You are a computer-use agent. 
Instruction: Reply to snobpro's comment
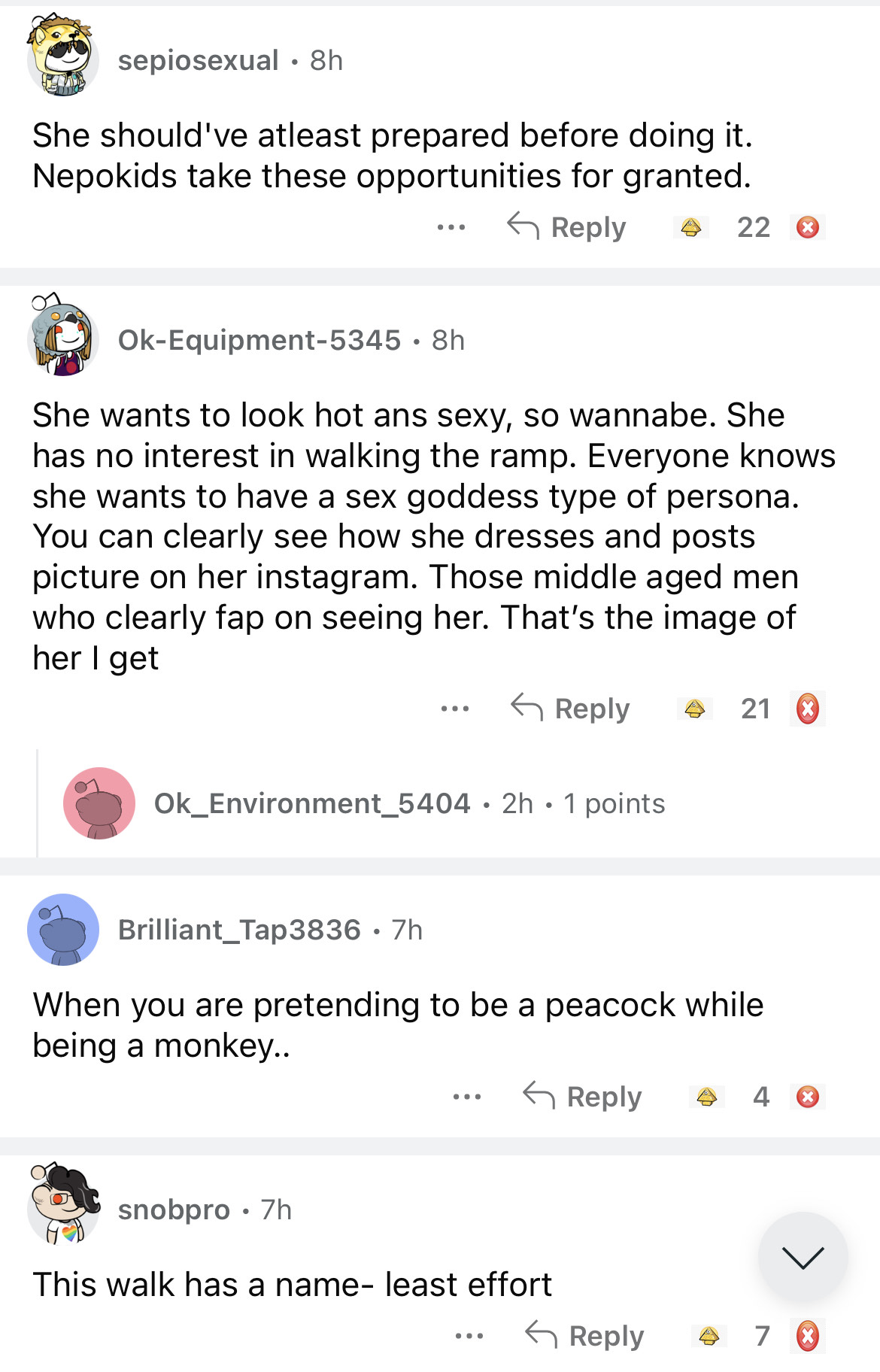pos(585,1336)
